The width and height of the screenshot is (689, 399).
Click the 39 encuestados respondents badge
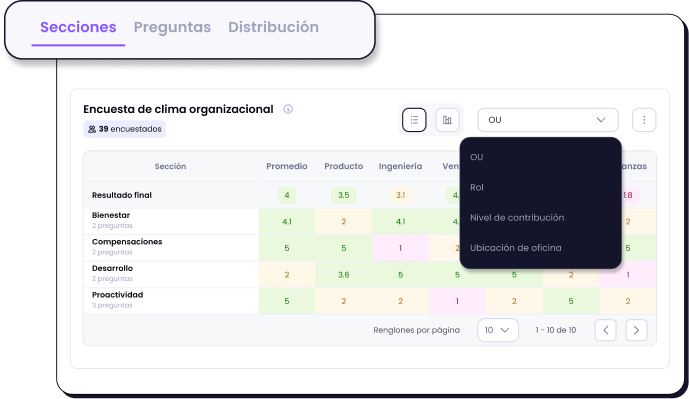coord(125,129)
